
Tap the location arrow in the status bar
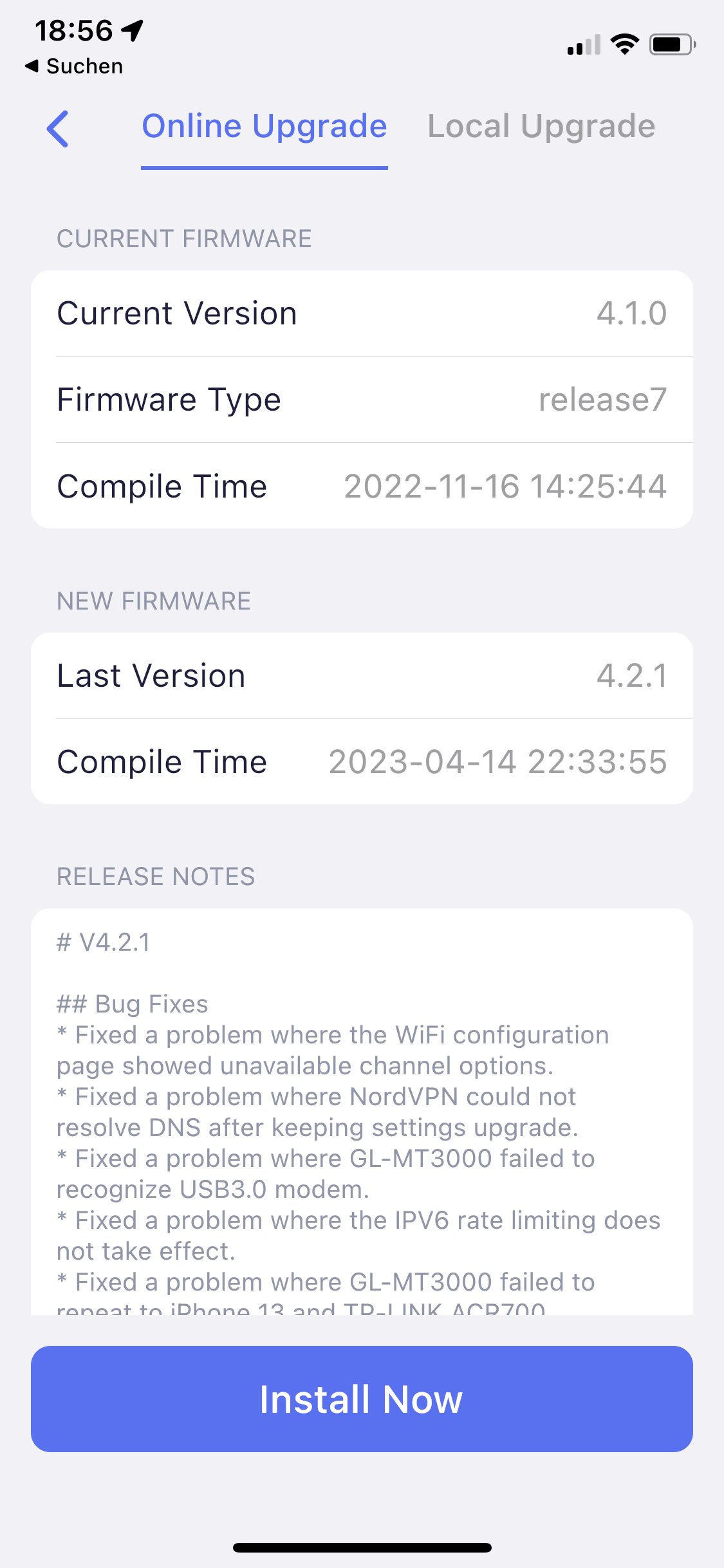133,30
